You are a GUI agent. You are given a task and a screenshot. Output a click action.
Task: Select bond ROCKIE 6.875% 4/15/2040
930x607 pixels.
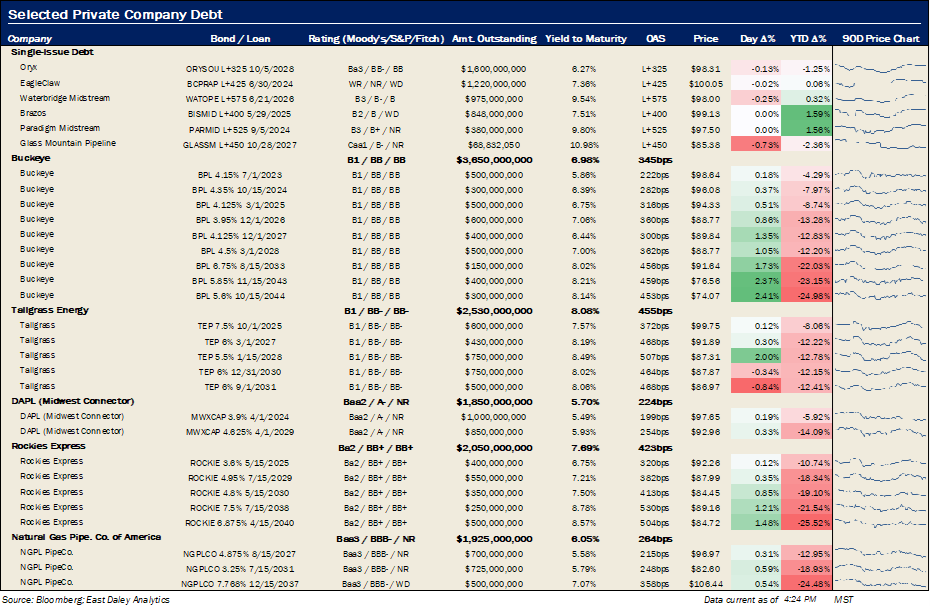pos(240,523)
